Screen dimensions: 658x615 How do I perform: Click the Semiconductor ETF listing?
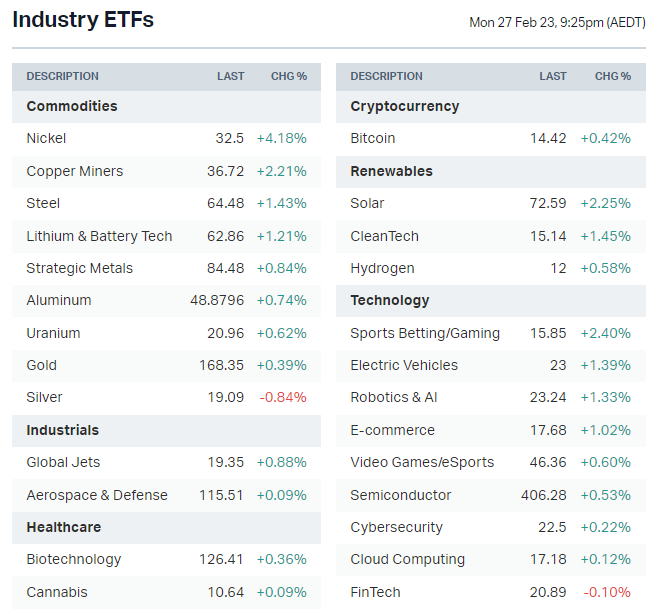[x=401, y=495]
